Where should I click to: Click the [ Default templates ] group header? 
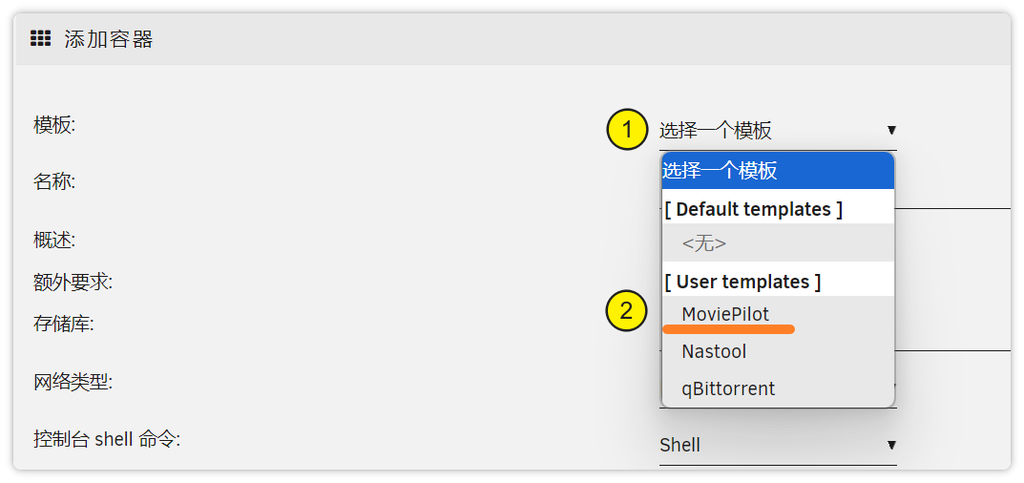[x=754, y=209]
